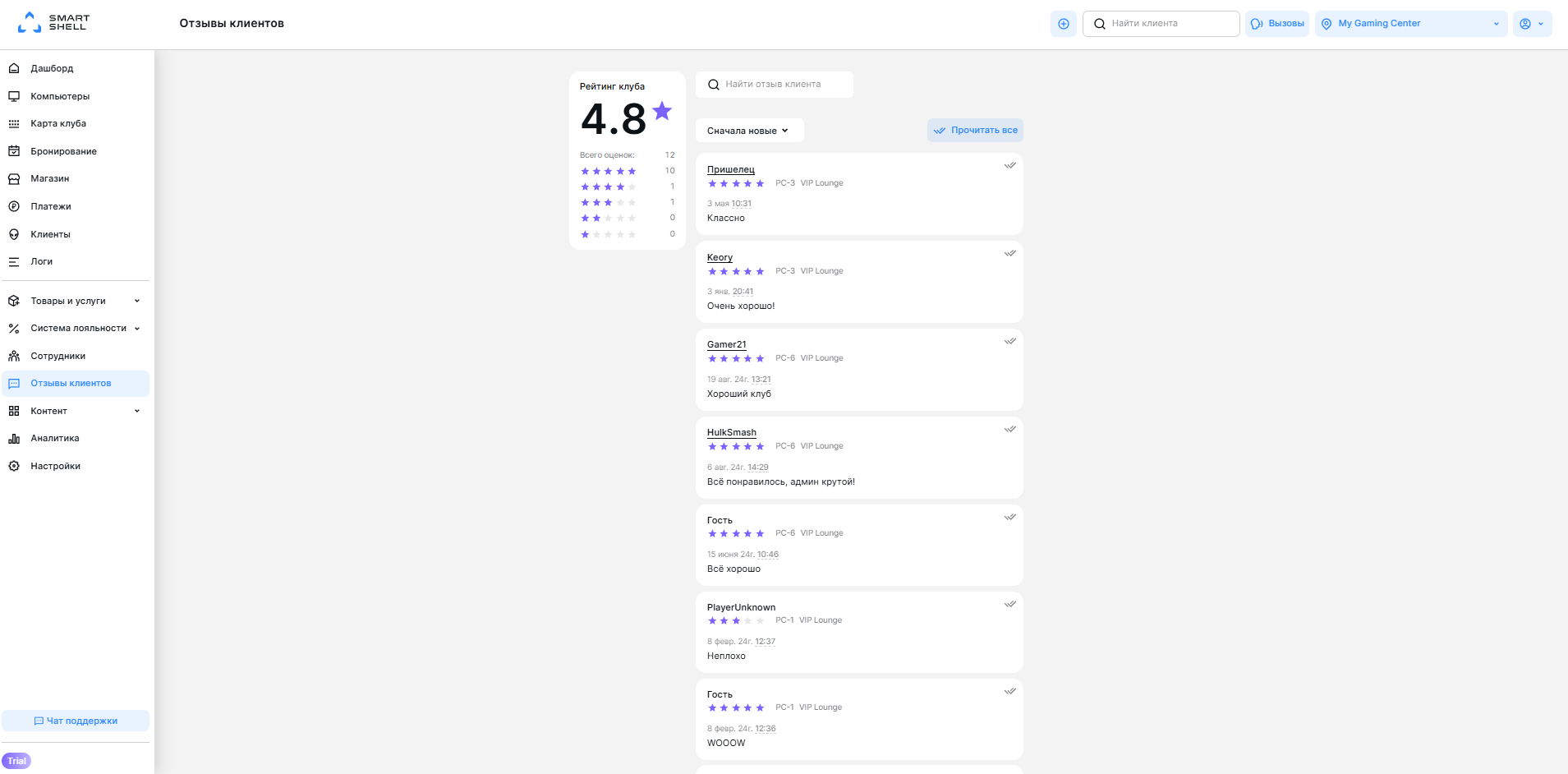Viewport: 1568px width, 774px height.
Task: Click the user account avatar icon
Action: [1525, 24]
